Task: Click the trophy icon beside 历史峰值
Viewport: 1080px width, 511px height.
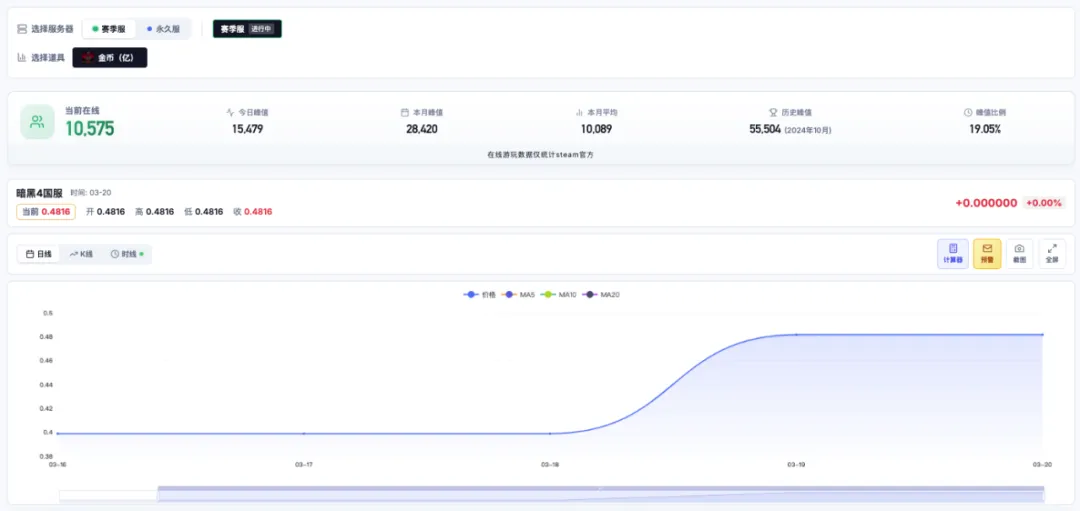Action: point(773,112)
